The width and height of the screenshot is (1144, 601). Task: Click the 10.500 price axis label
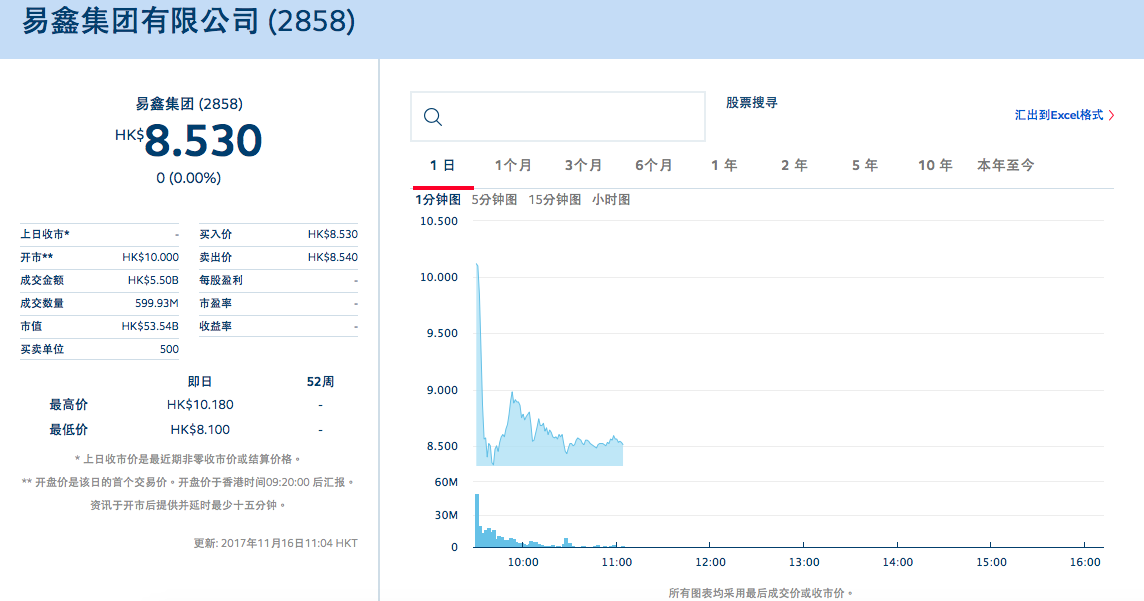[438, 221]
